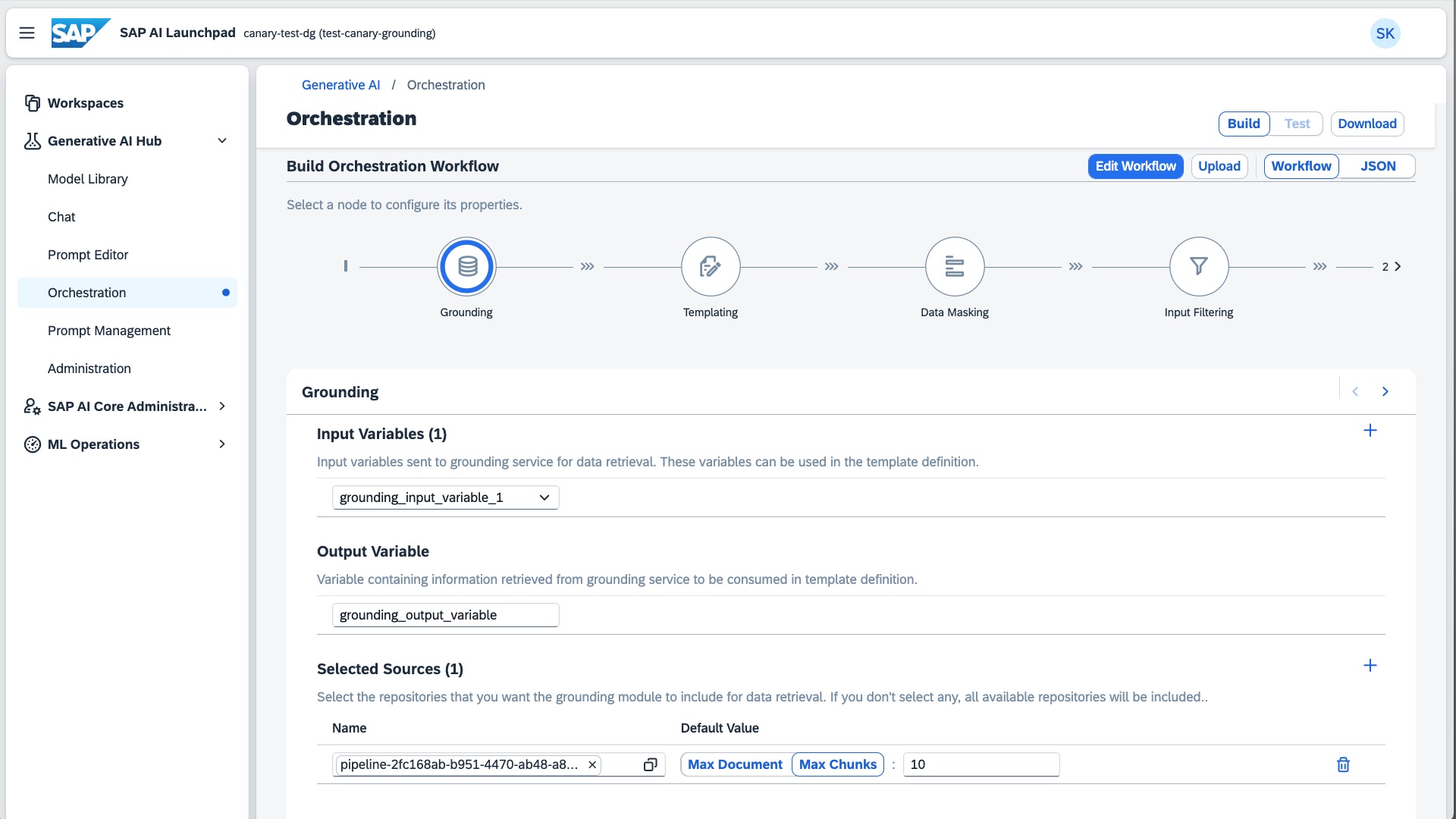Click the pipeline source name field
Screen dimensions: 1456x819
pos(499,764)
